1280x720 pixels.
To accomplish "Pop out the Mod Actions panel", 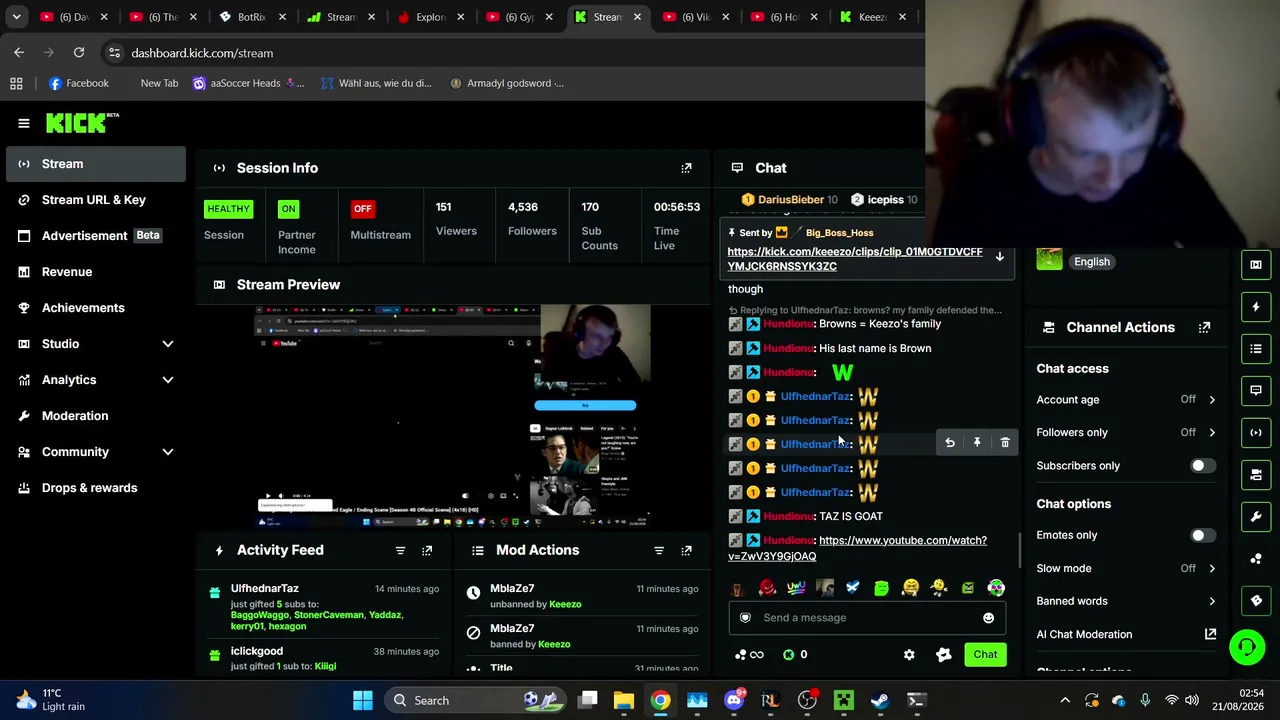I will pyautogui.click(x=686, y=550).
